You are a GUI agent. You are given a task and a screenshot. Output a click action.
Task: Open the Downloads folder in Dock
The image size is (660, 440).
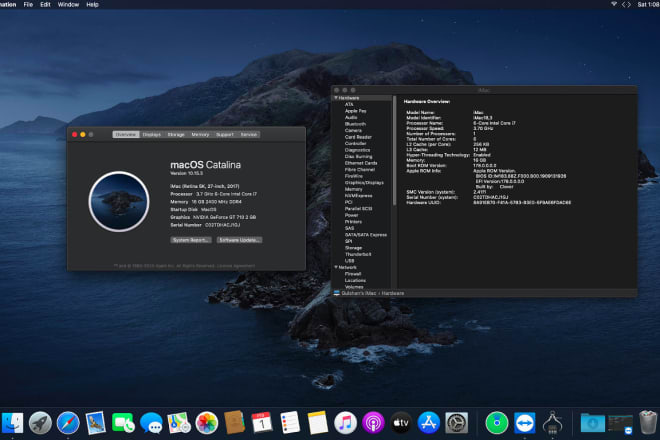tap(593, 423)
